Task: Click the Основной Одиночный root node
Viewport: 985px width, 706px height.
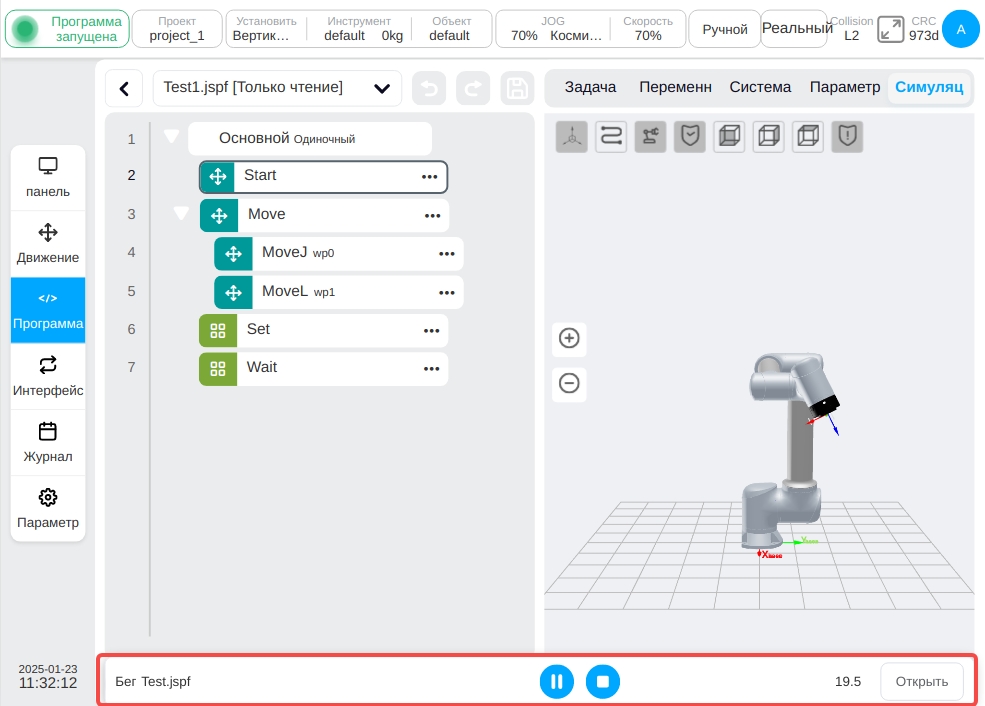Action: pyautogui.click(x=310, y=139)
